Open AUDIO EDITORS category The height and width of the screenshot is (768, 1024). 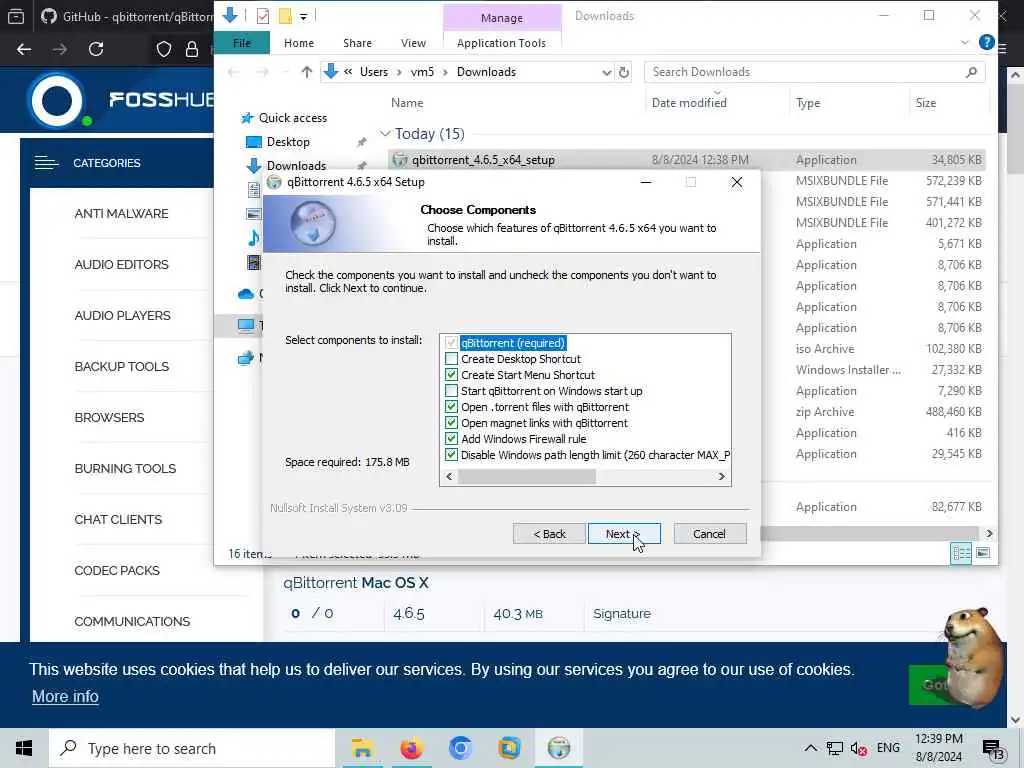[x=121, y=264]
